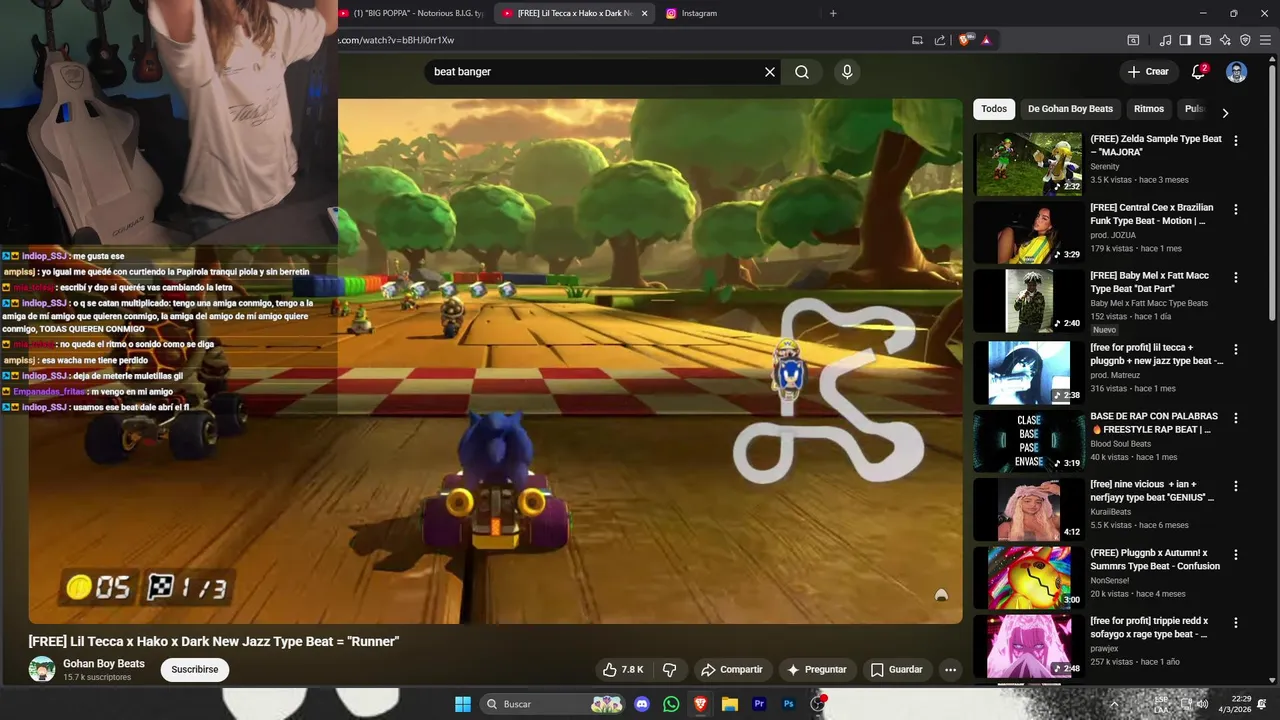Click the Compartir button

pyautogui.click(x=732, y=670)
